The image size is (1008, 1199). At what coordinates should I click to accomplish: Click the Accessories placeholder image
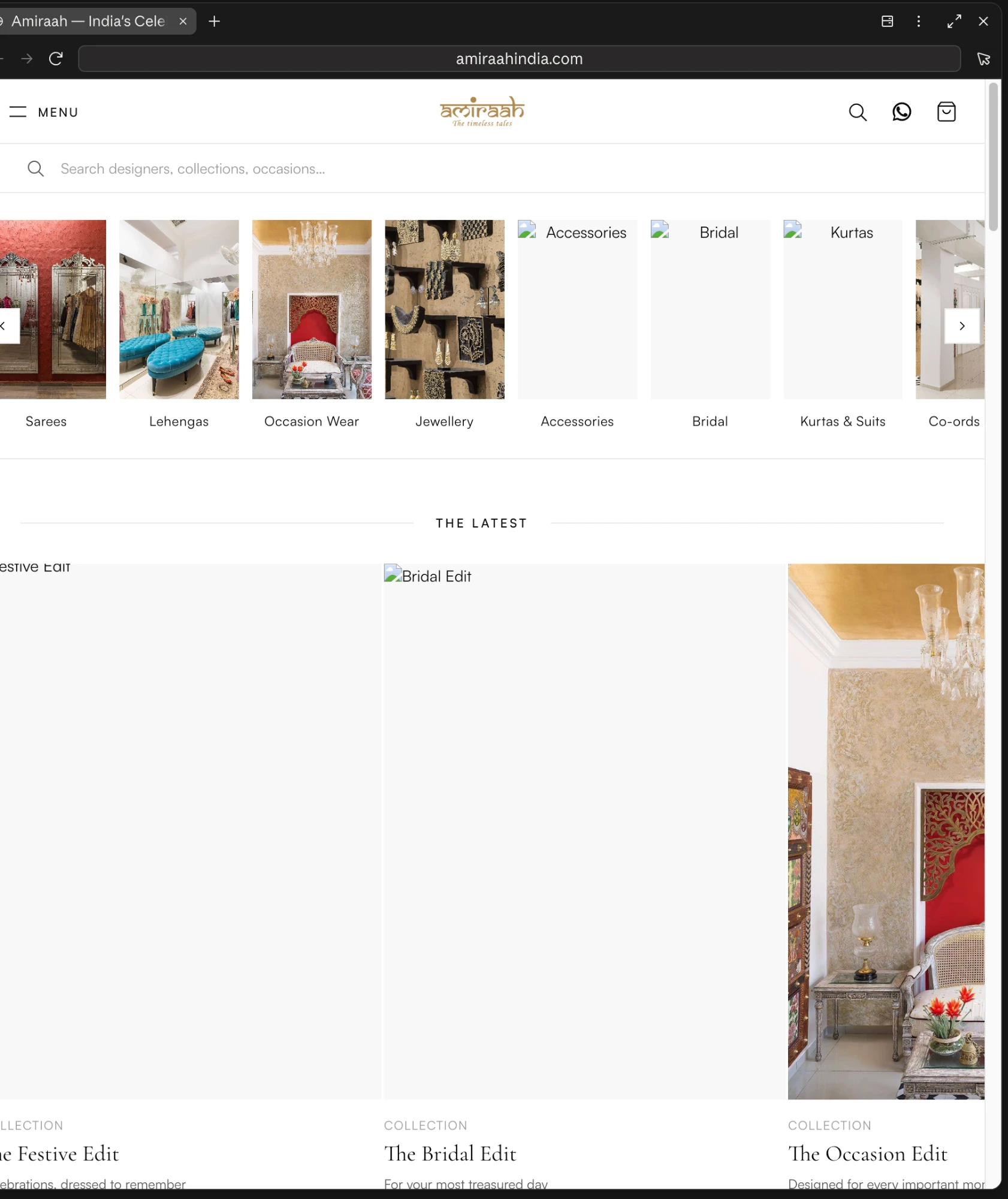coord(577,309)
